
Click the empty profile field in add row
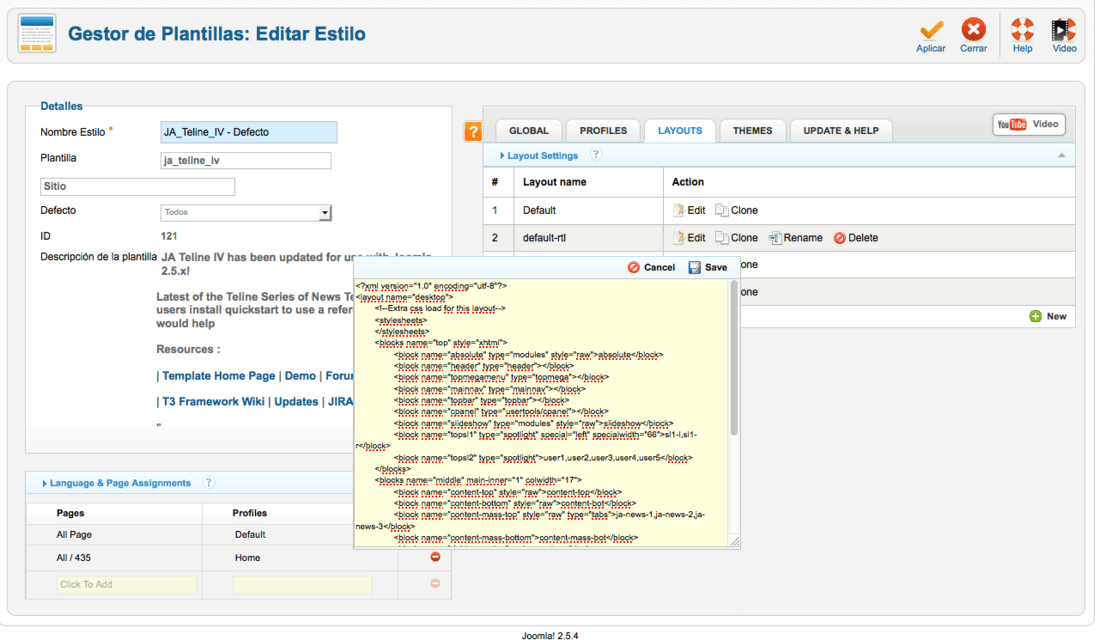point(302,585)
